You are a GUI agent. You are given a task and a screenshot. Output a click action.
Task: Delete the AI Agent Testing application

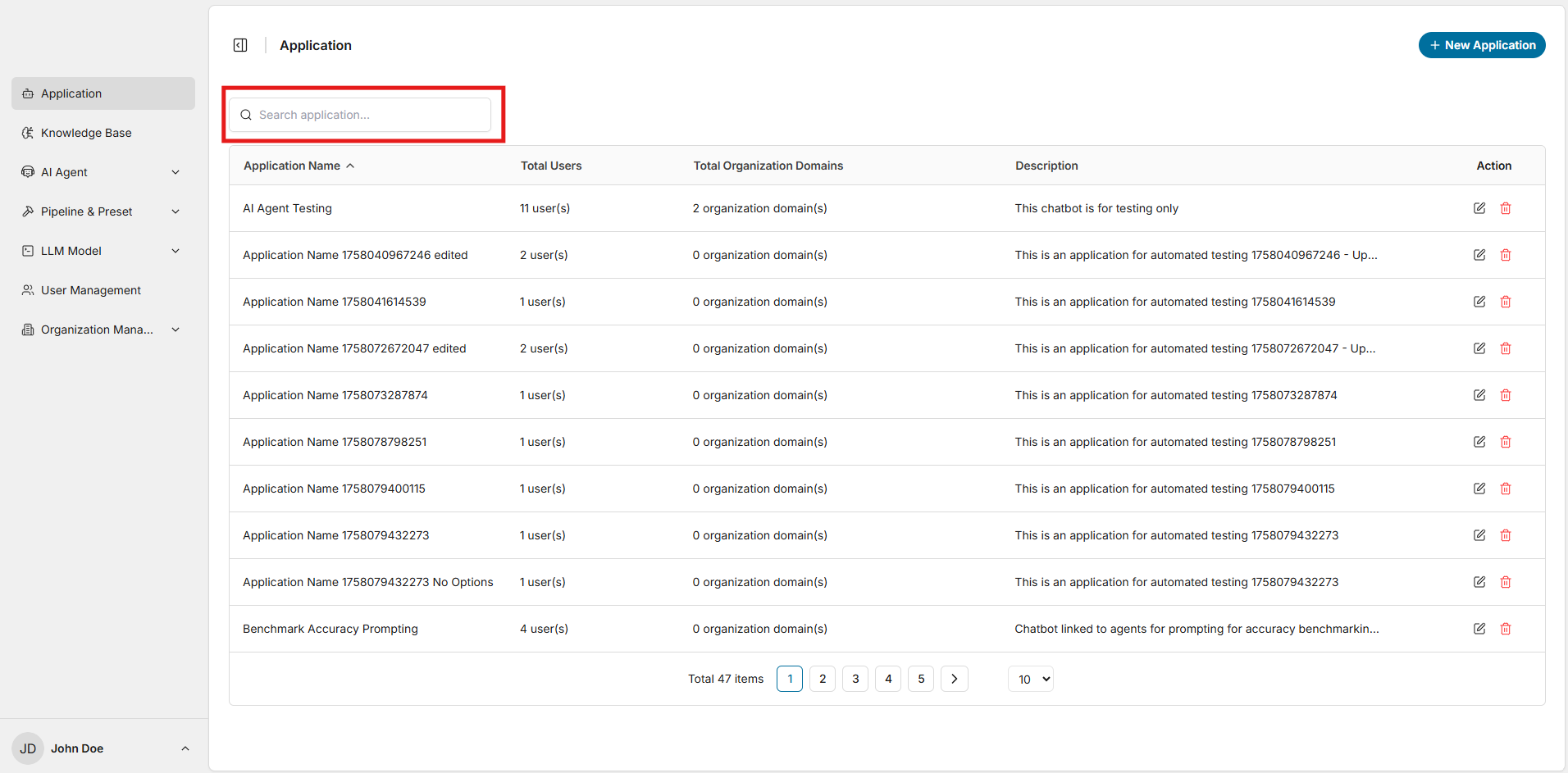(1505, 208)
